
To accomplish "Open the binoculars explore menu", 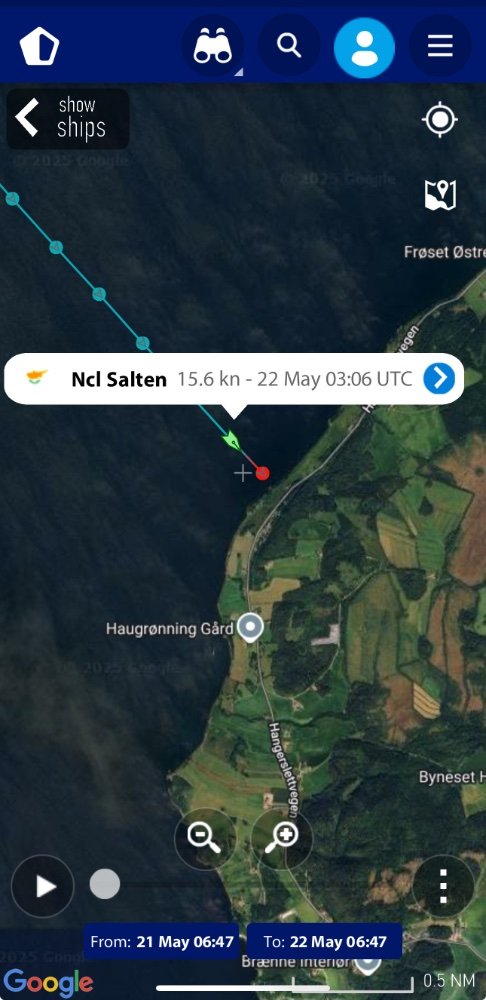I will click(212, 47).
